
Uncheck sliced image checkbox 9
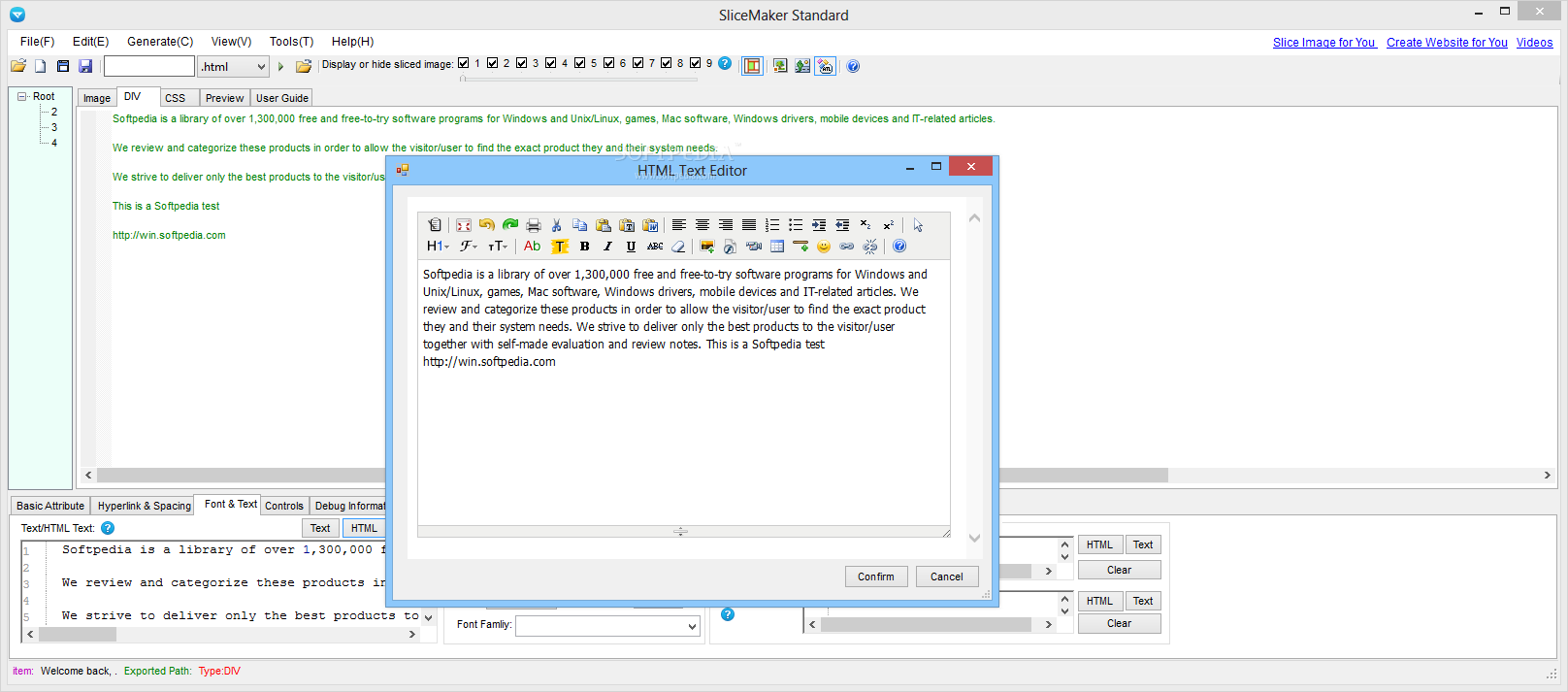coord(696,63)
